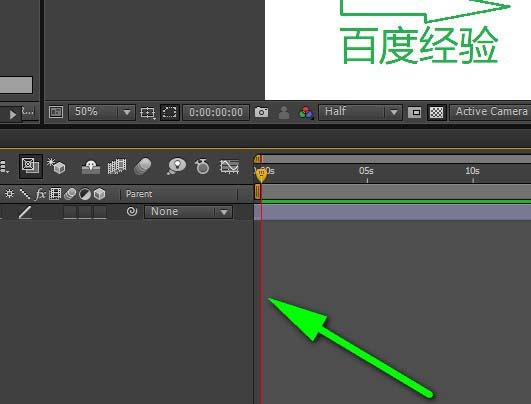Click the parent pick whip spiral icon

click(132, 212)
